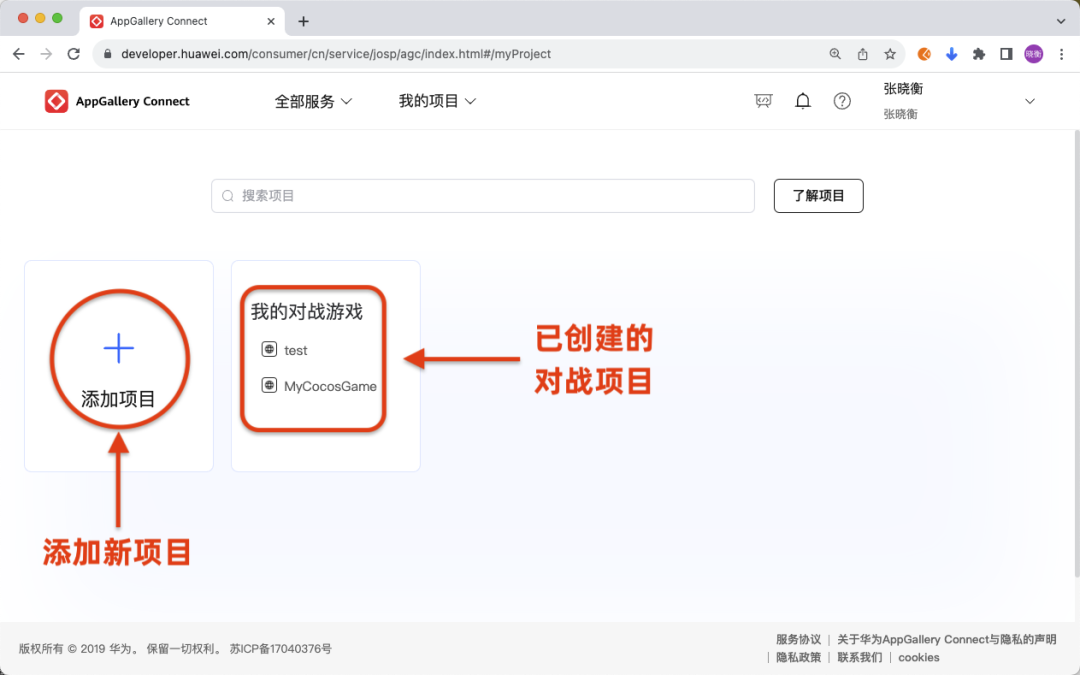Click the purple profile avatar icon

tap(1034, 54)
